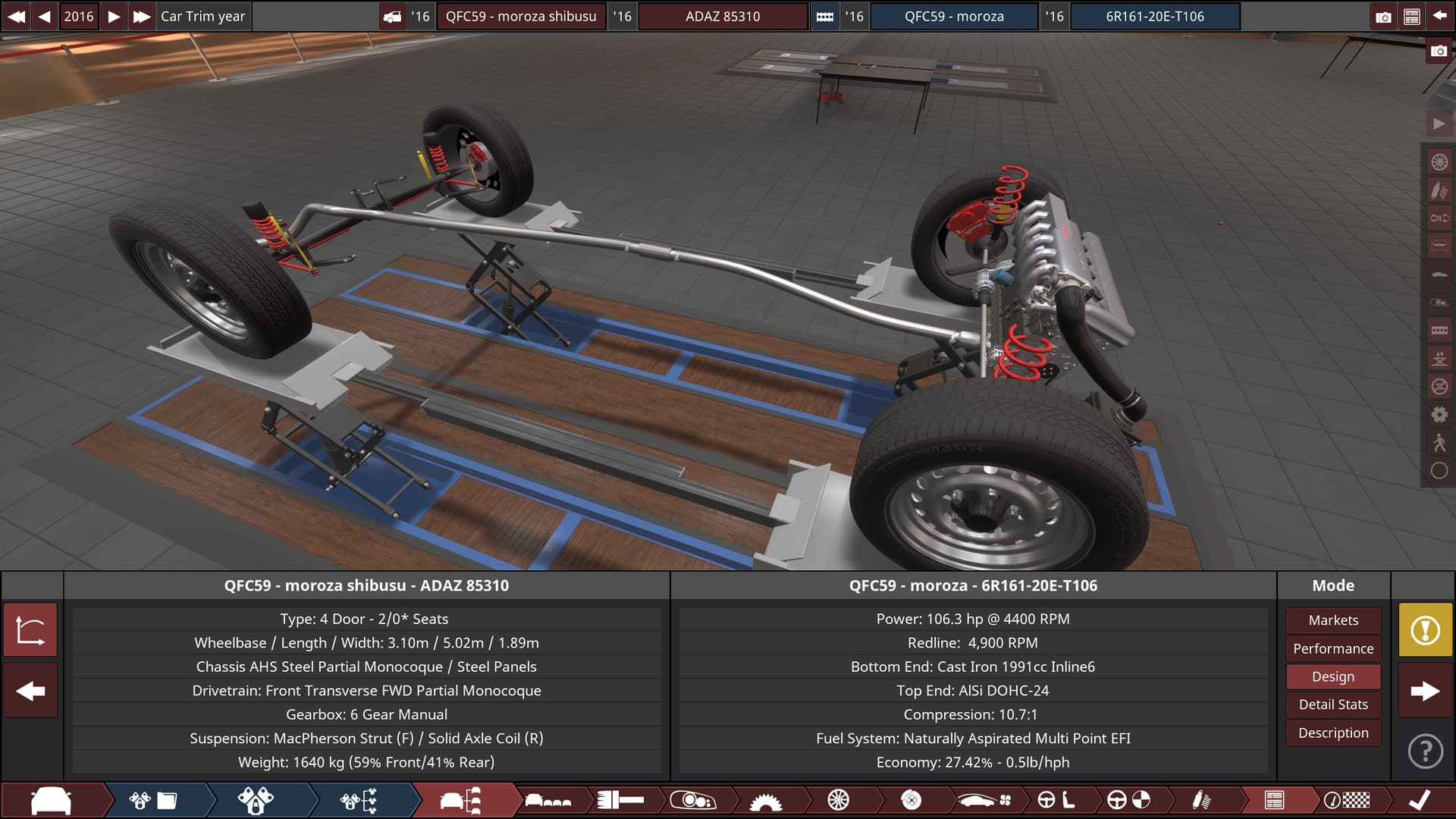
Task: Expand the right sidebar play arrow
Action: pos(1439,124)
